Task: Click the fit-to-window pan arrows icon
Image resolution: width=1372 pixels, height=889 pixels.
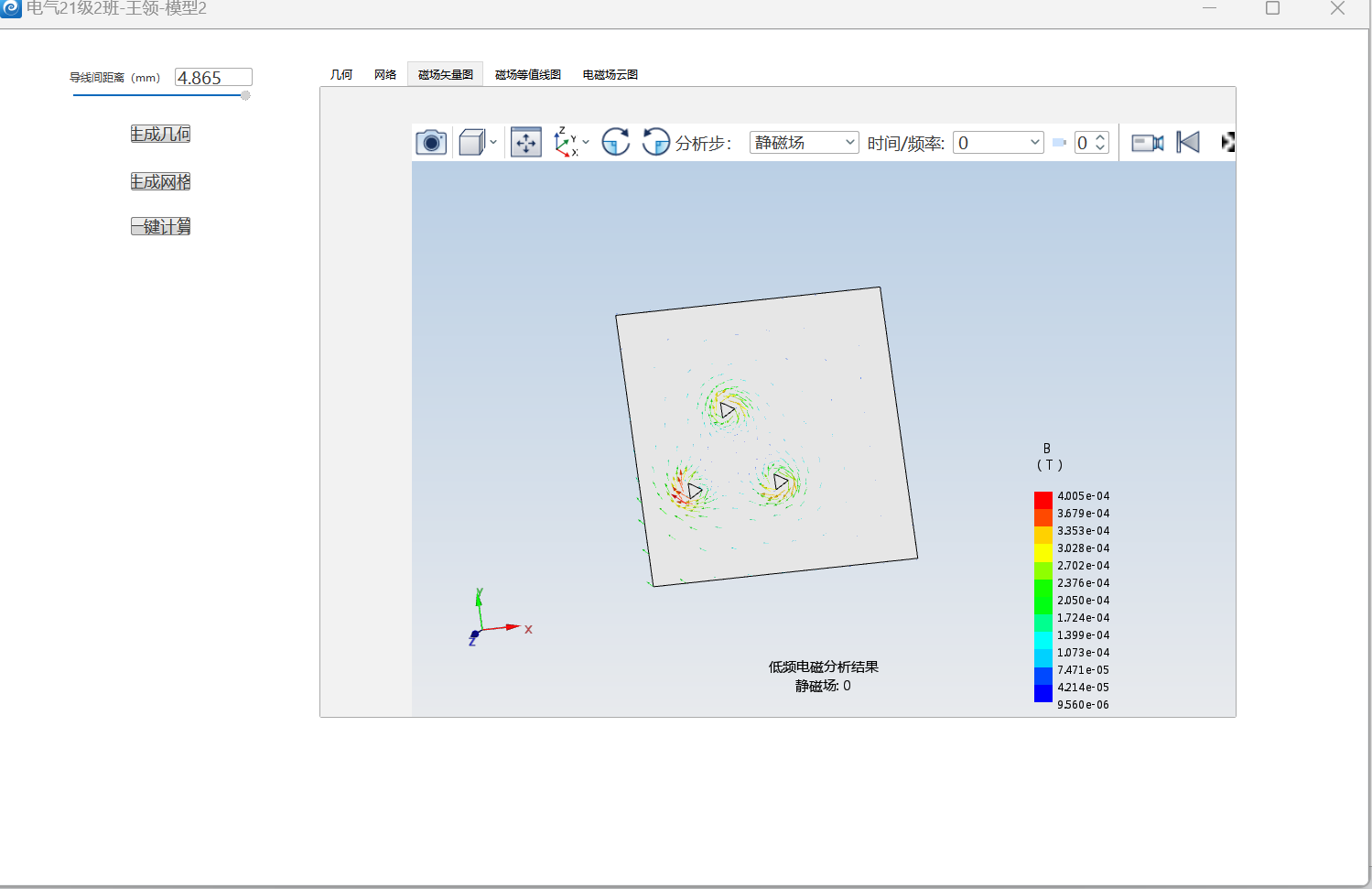Action: [x=526, y=142]
